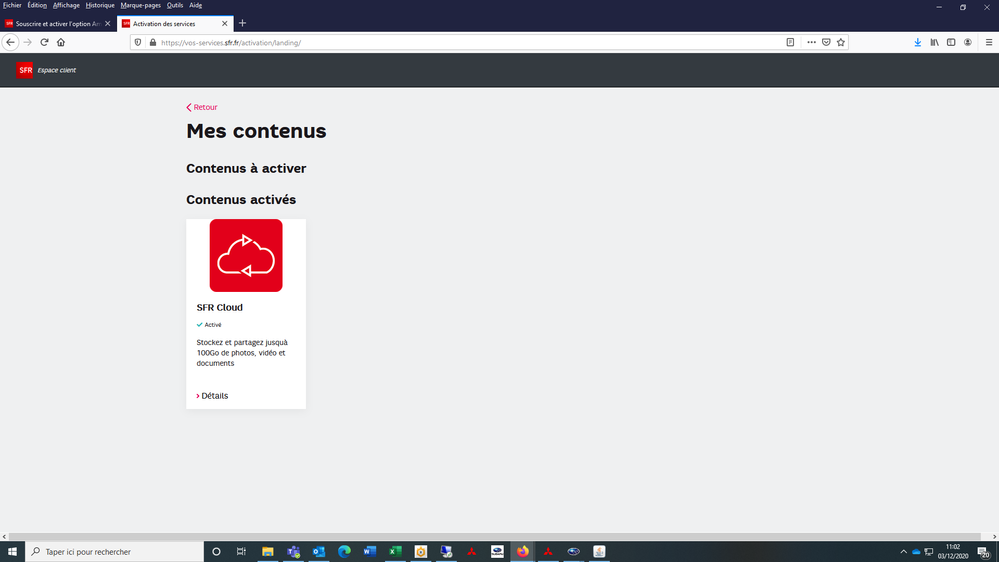Screen dimensions: 999x562
Task: Open the Java app on taskbar
Action: tap(599, 551)
